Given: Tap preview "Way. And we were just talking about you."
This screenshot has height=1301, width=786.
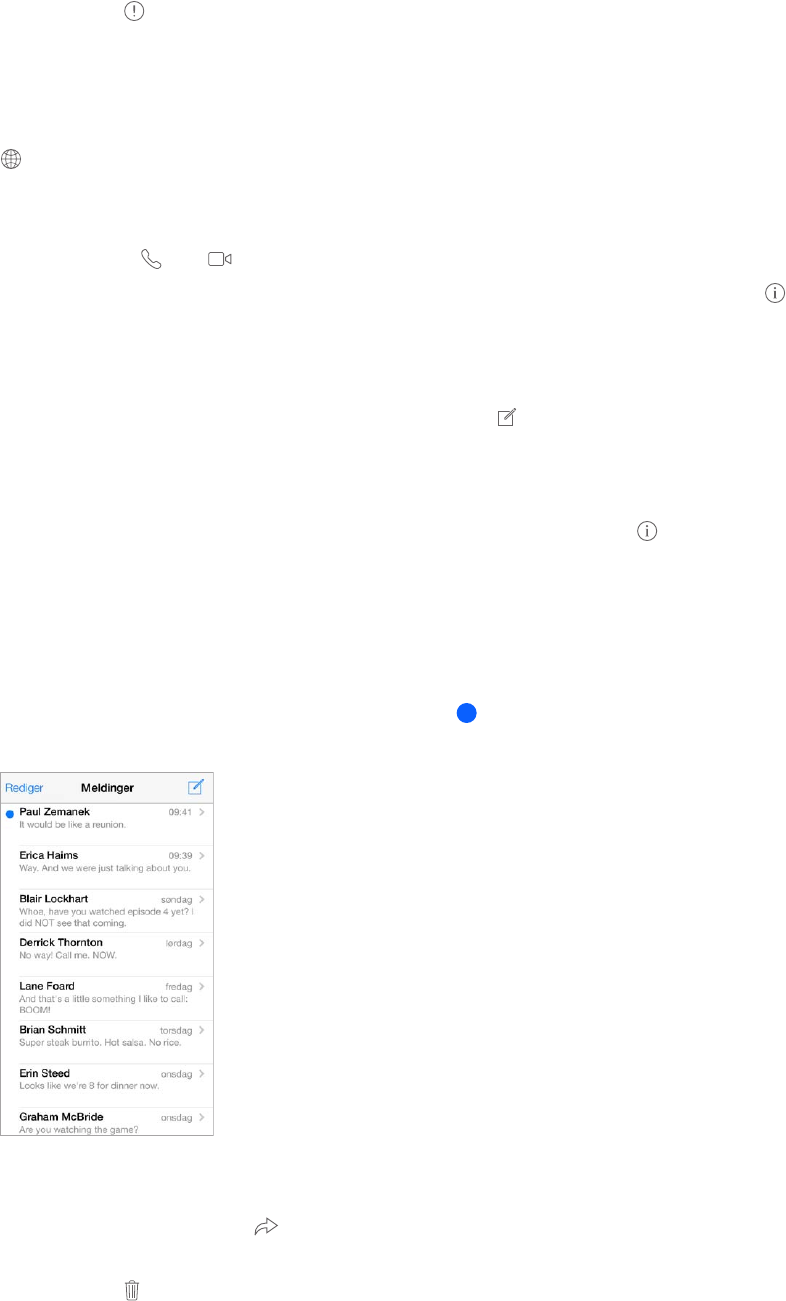Looking at the screenshot, I should point(105,868).
